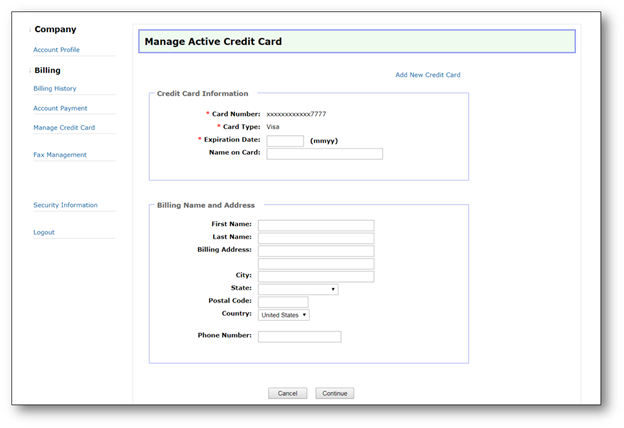624x428 pixels.
Task: Click the first Billing Address line
Action: (315, 251)
